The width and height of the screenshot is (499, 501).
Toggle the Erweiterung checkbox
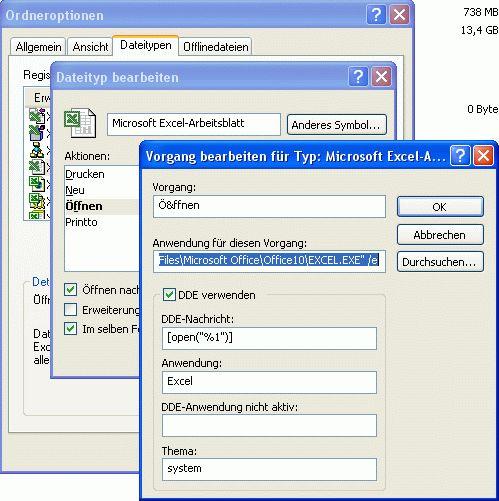(70, 310)
